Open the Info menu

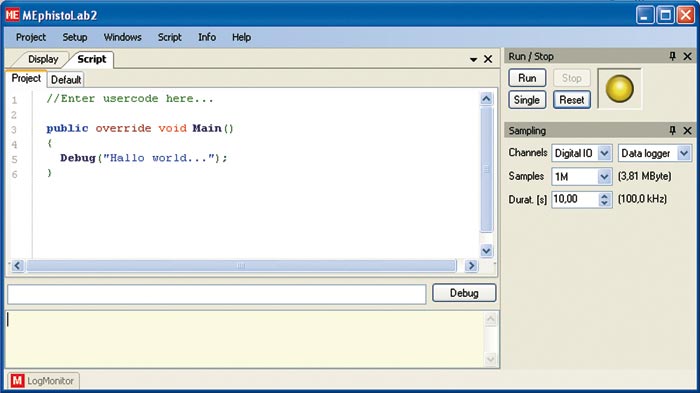207,37
